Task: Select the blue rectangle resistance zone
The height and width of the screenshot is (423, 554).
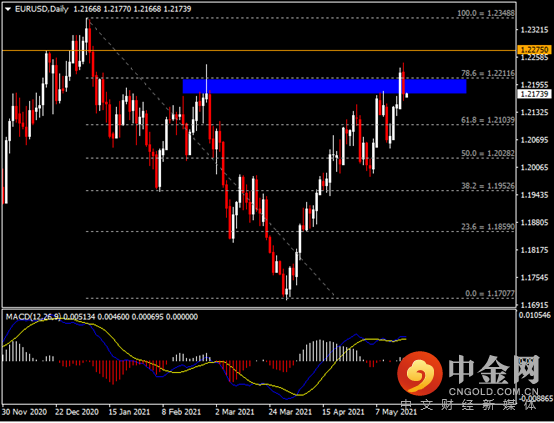Action: tap(324, 86)
